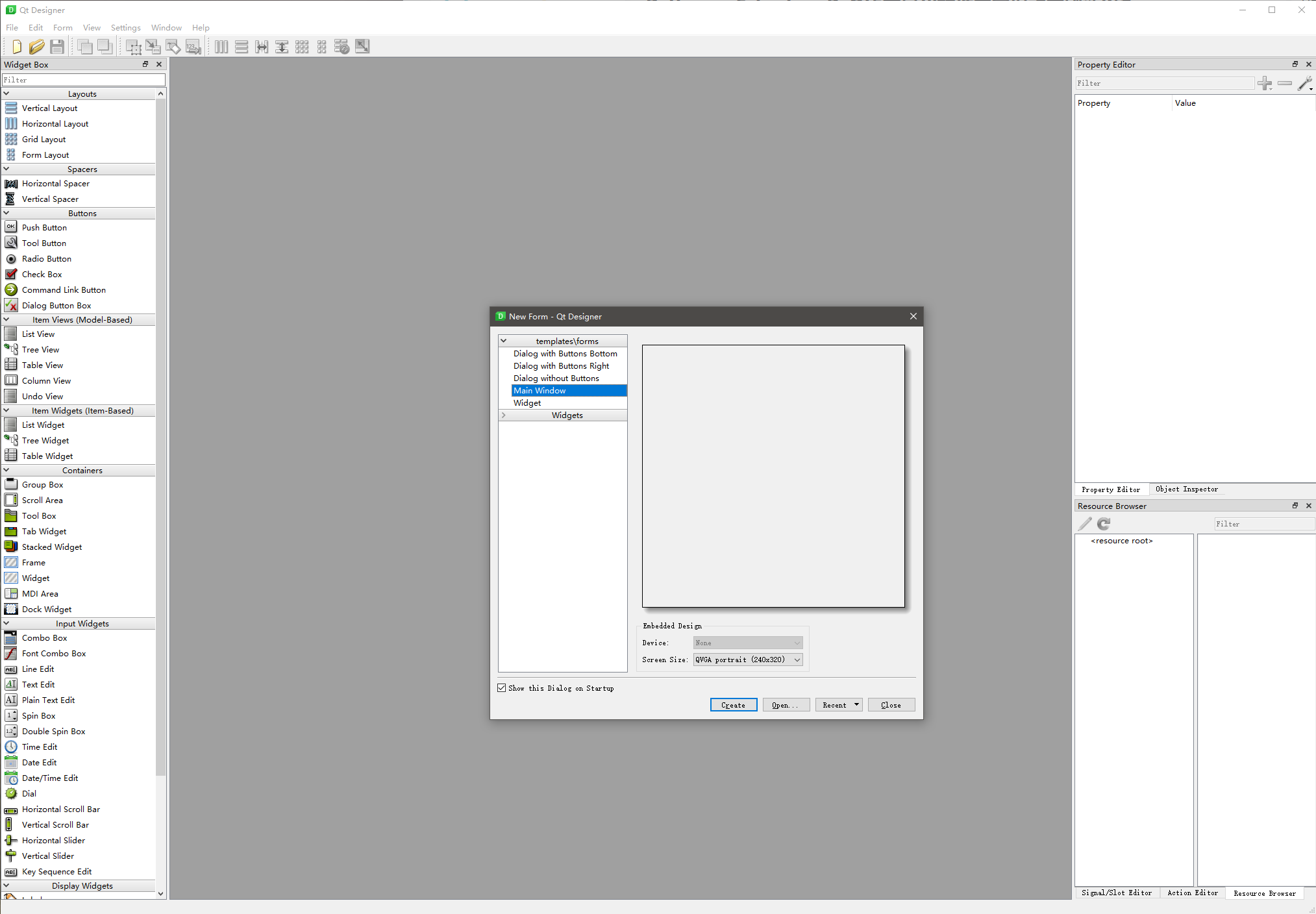This screenshot has width=1316, height=914.
Task: Click the Close button in New Form
Action: coord(891,705)
